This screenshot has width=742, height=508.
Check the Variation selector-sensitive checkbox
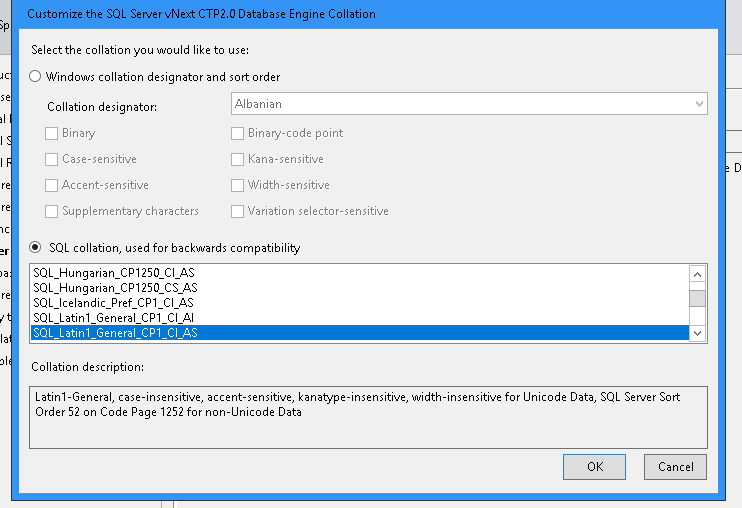point(237,211)
